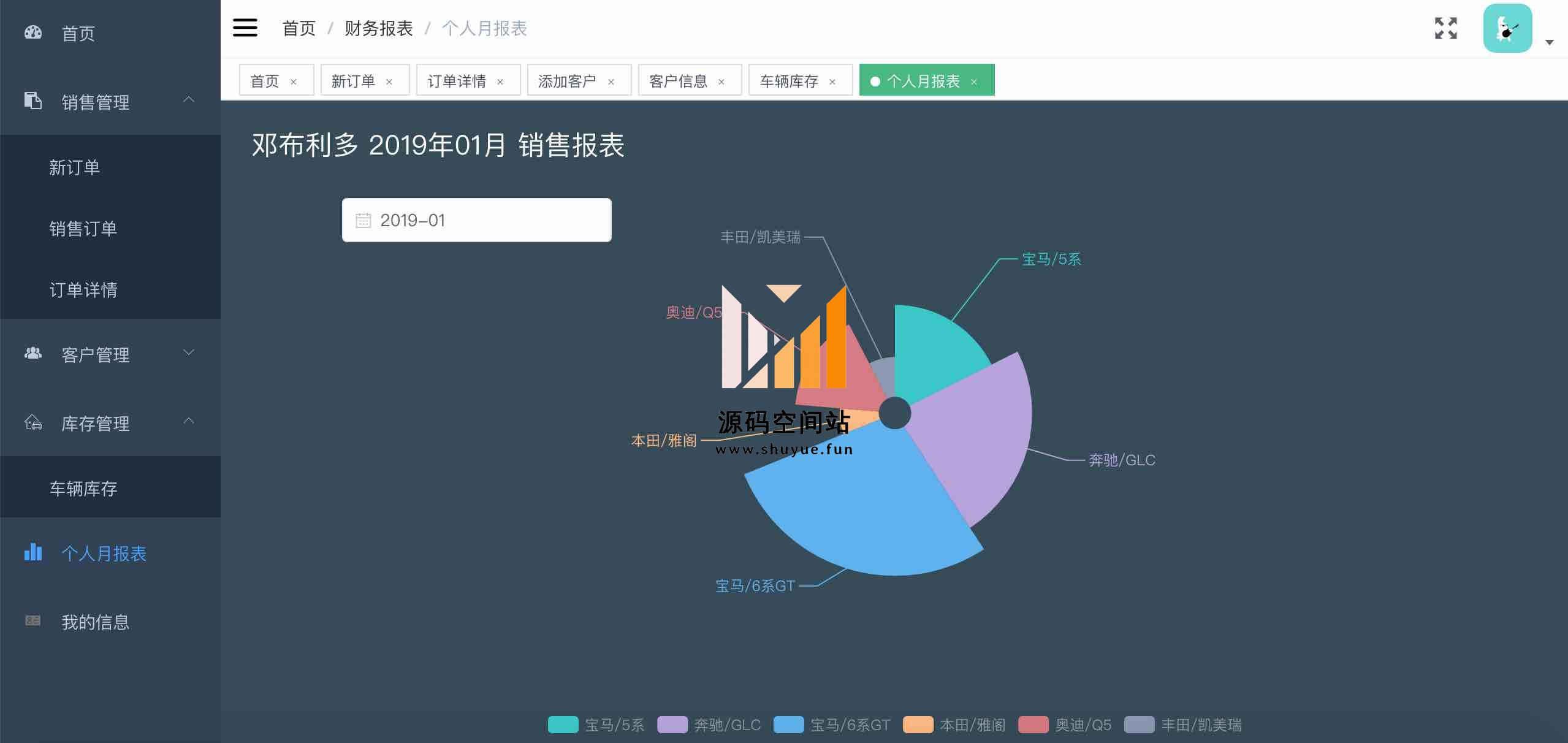Click 个人月报表 in the breadcrumb
The image size is (1568, 743).
coord(484,28)
